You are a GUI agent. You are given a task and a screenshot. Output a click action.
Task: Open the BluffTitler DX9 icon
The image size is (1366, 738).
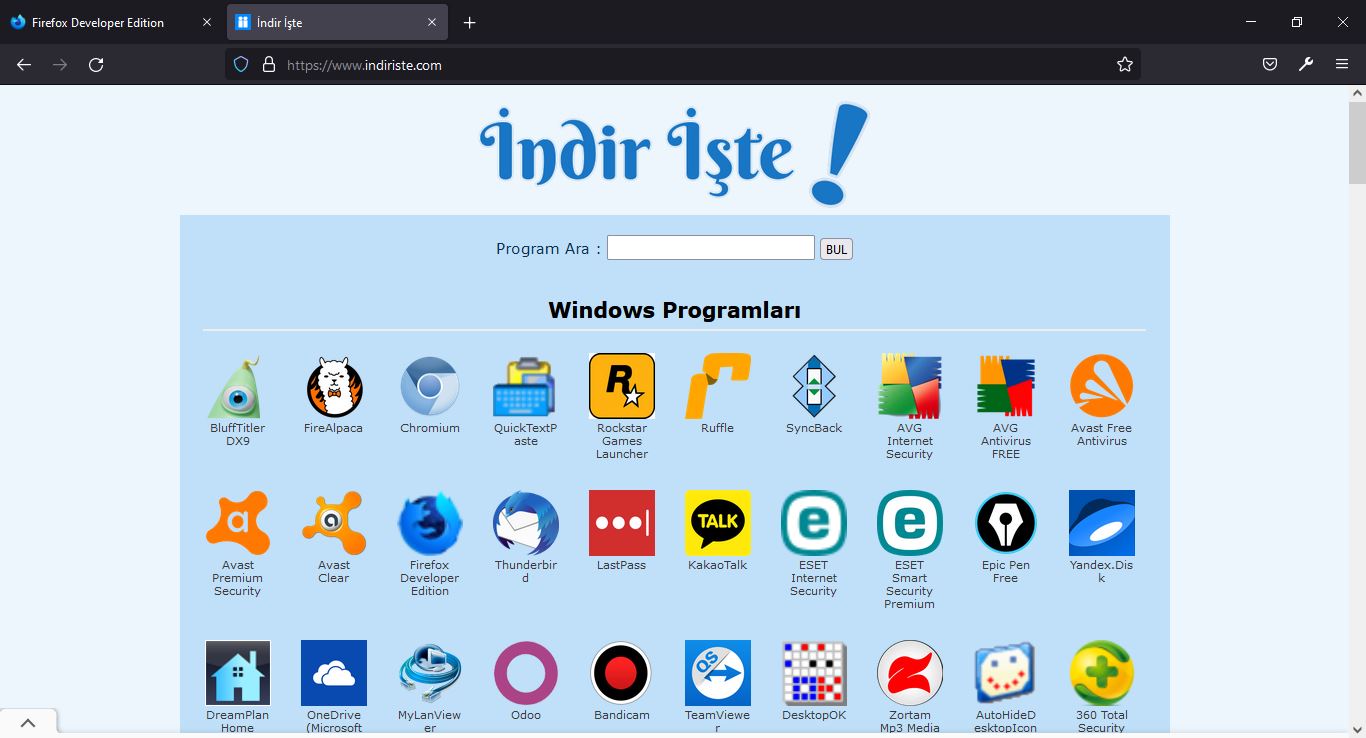click(237, 387)
